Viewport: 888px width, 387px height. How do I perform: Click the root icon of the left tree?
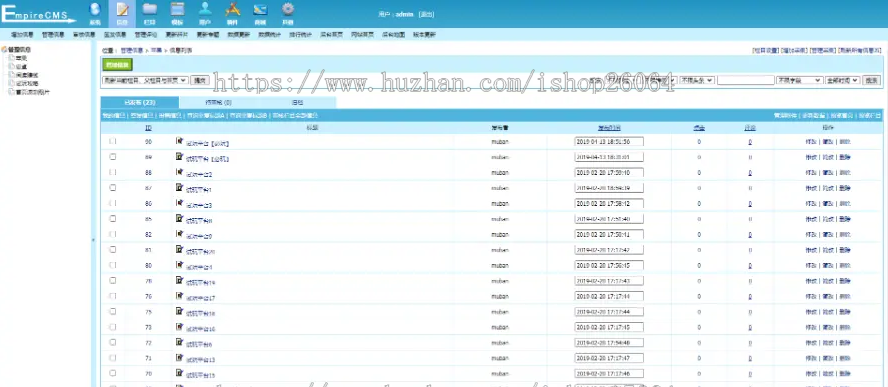tap(4, 50)
